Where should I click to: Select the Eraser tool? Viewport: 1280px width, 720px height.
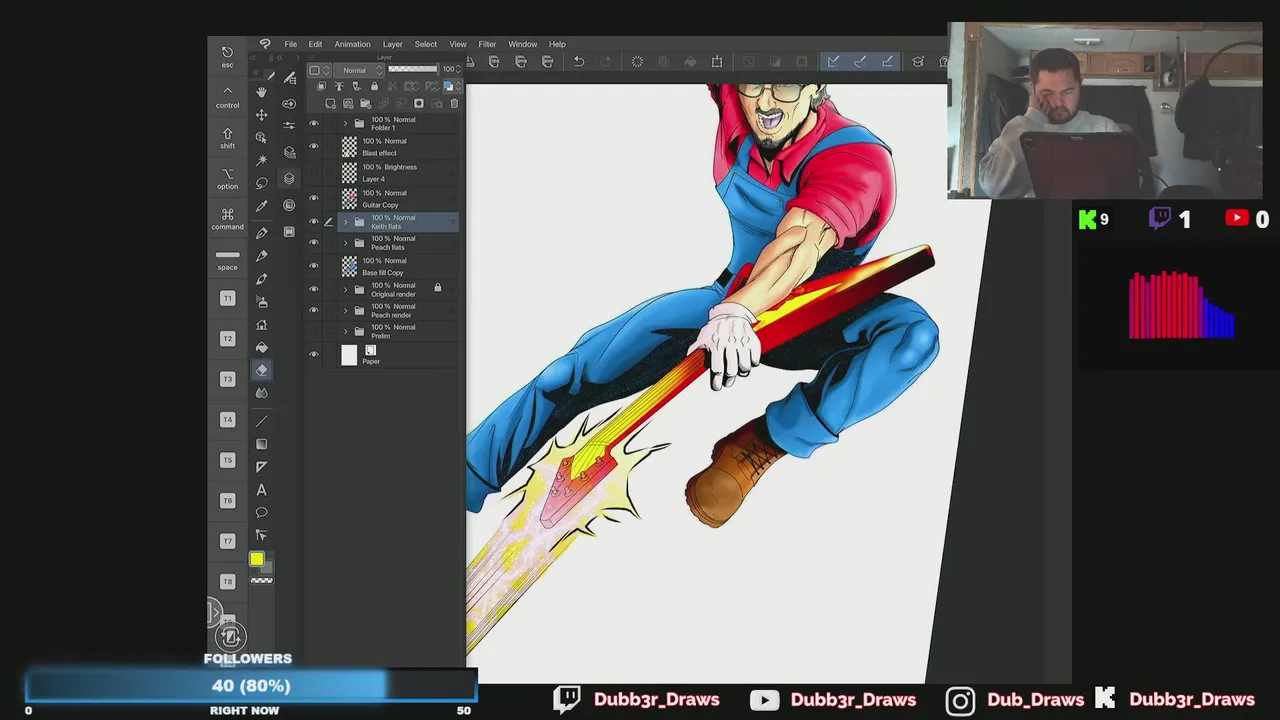(261, 370)
